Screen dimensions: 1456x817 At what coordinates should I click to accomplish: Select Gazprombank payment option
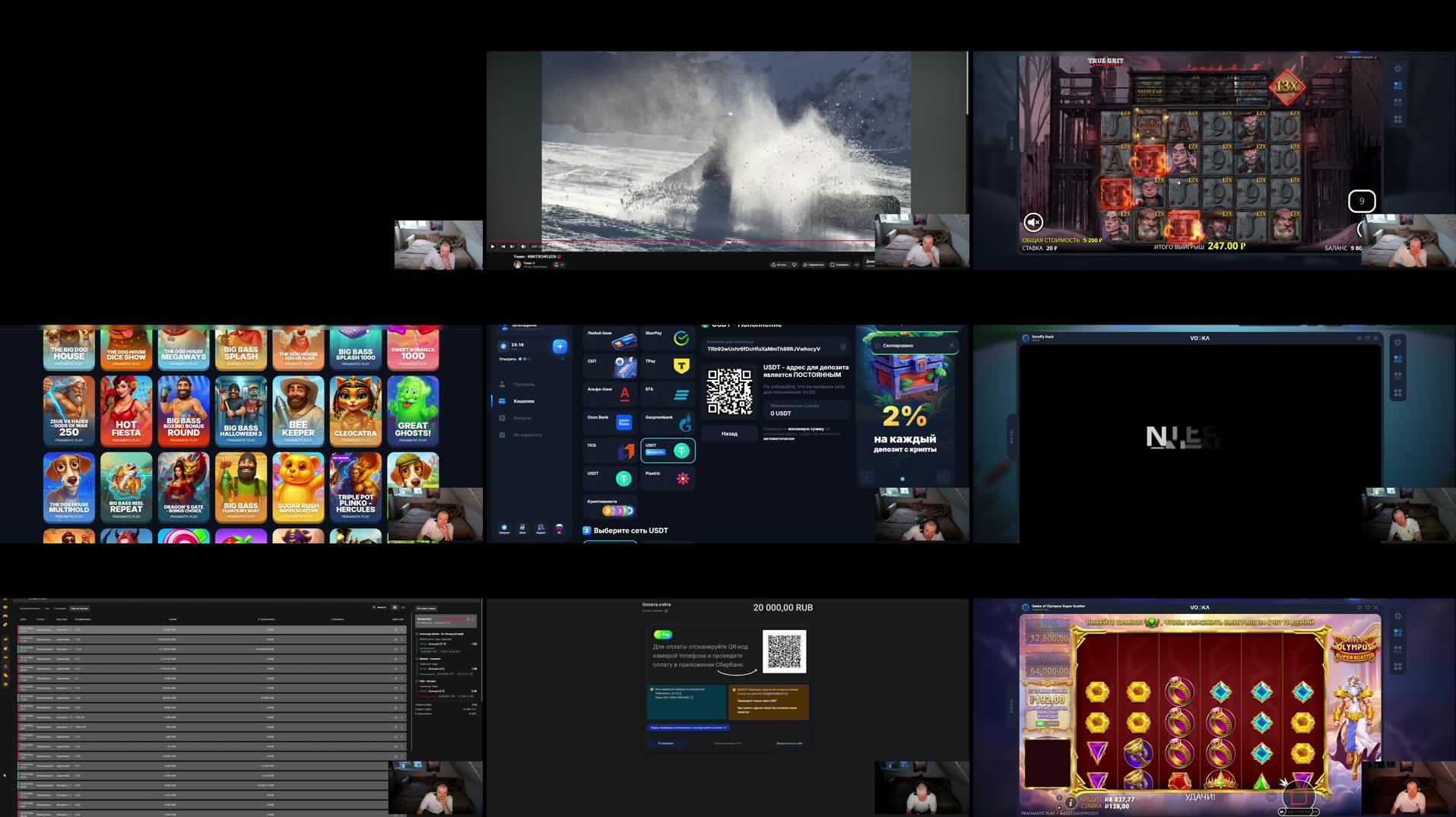668,423
